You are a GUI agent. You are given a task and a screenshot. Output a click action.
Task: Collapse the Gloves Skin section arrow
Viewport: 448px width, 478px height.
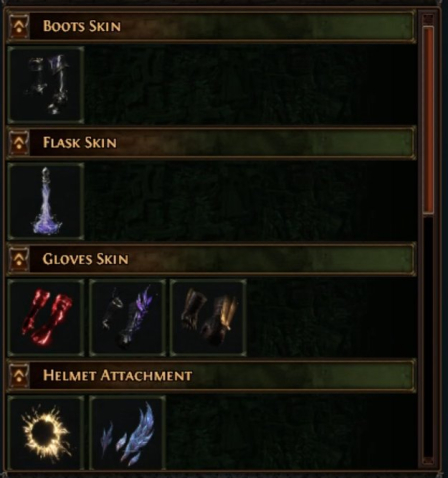pos(19,259)
